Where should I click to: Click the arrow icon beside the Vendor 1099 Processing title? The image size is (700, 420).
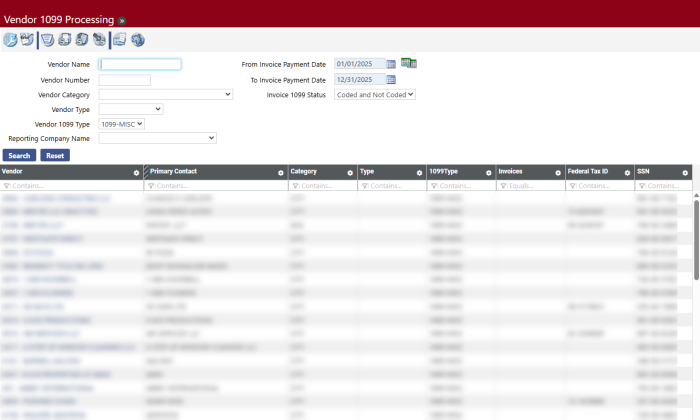(x=122, y=20)
